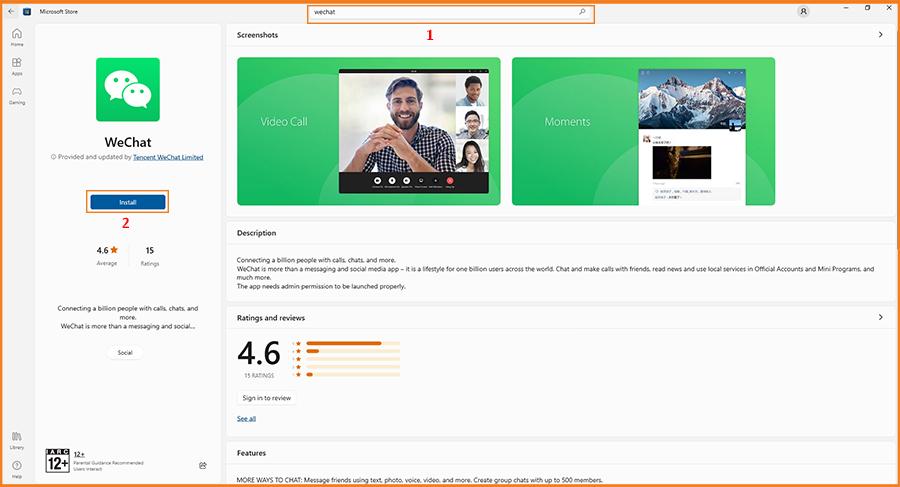The height and width of the screenshot is (487, 900).
Task: Click the MORE WAYS TO CHAT feature text
Action: click(x=420, y=480)
